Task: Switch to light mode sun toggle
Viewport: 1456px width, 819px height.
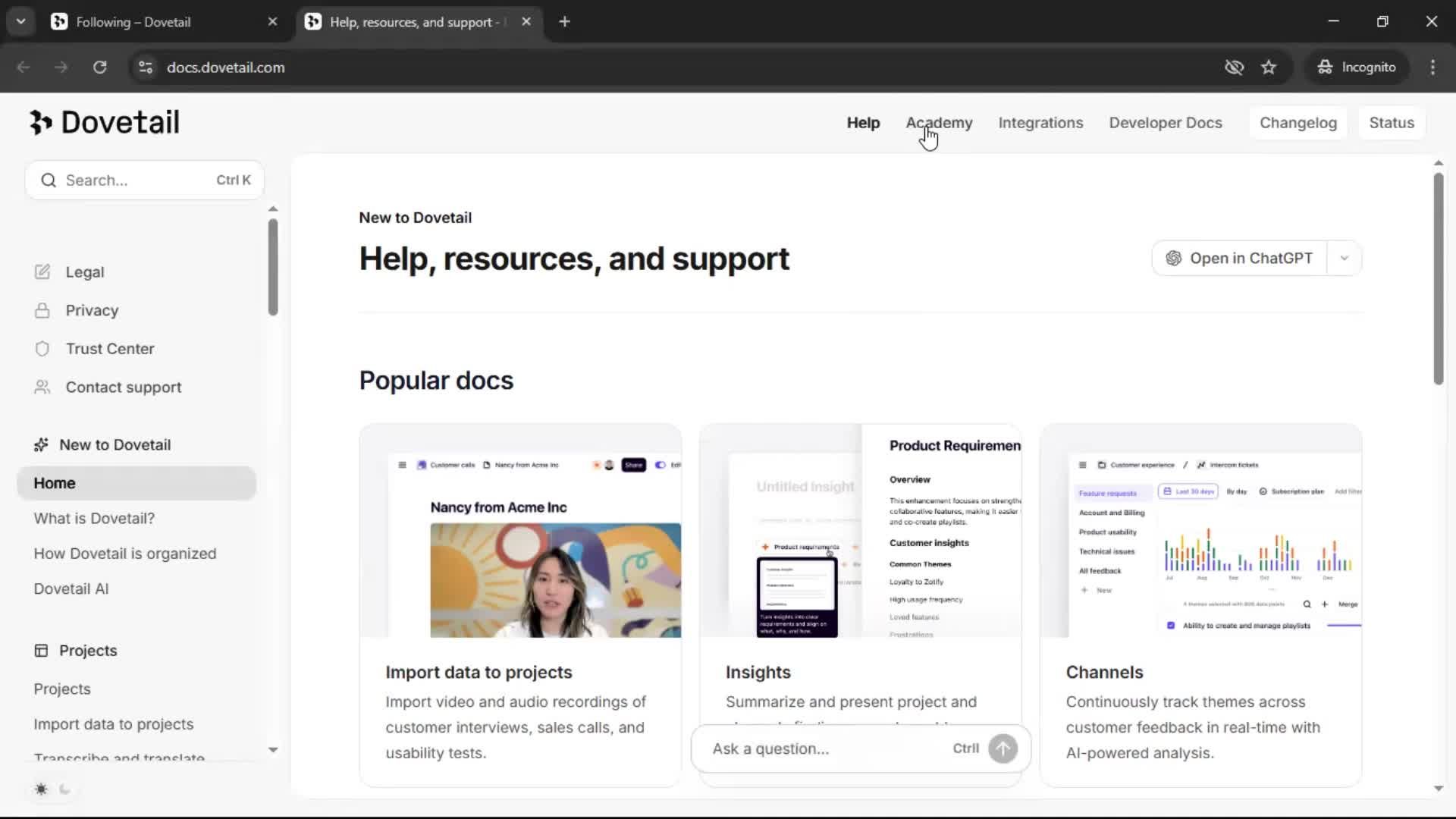Action: tap(41, 789)
